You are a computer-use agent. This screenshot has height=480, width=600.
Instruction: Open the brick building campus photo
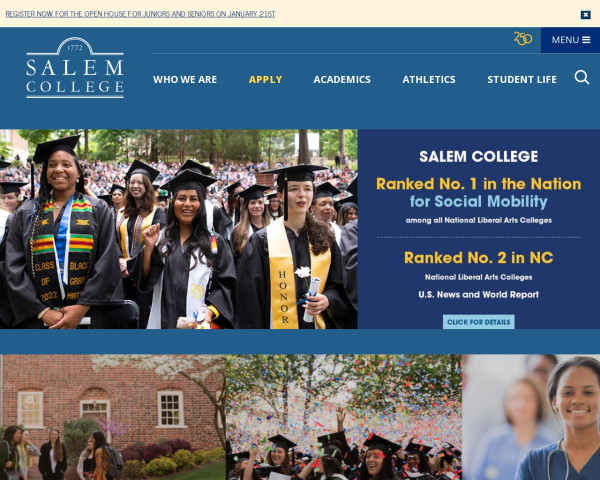point(113,417)
